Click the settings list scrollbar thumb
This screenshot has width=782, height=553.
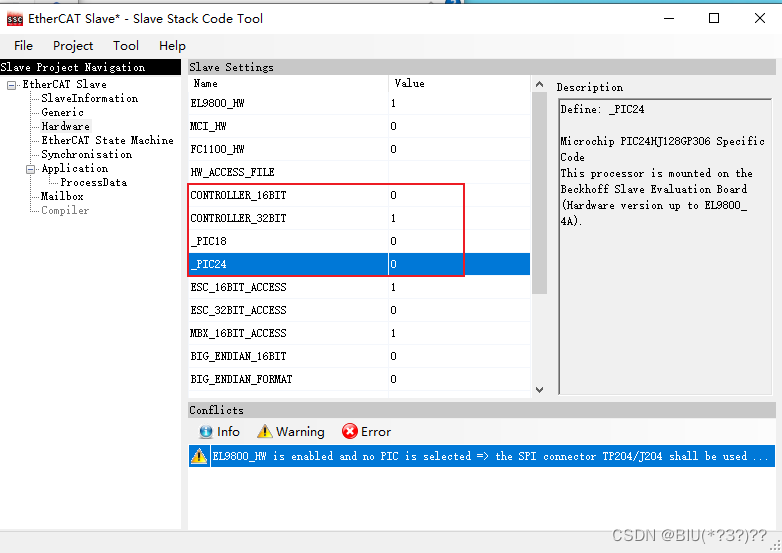539,193
